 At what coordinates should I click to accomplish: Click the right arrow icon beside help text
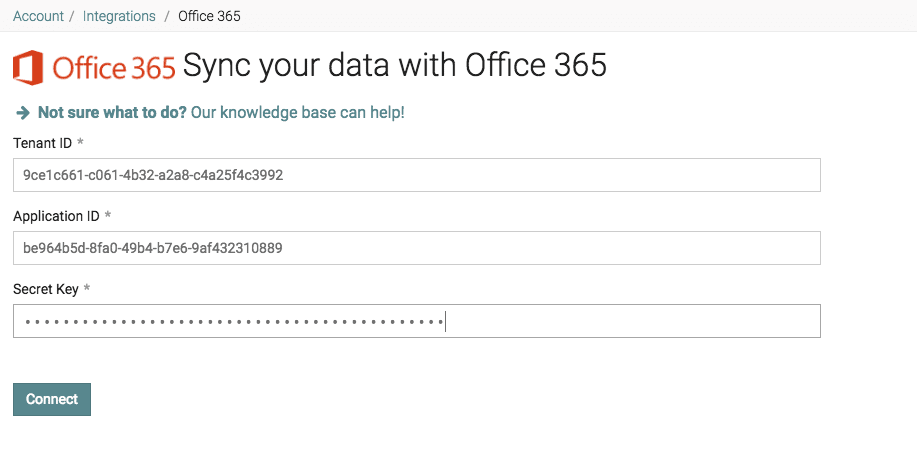[23, 113]
